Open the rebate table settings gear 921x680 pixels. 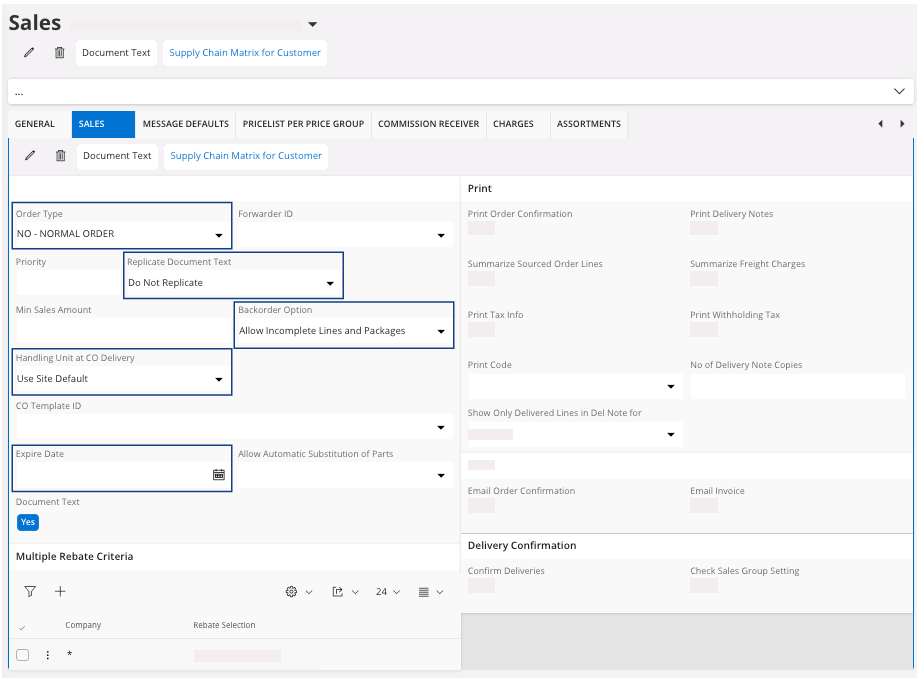(292, 592)
